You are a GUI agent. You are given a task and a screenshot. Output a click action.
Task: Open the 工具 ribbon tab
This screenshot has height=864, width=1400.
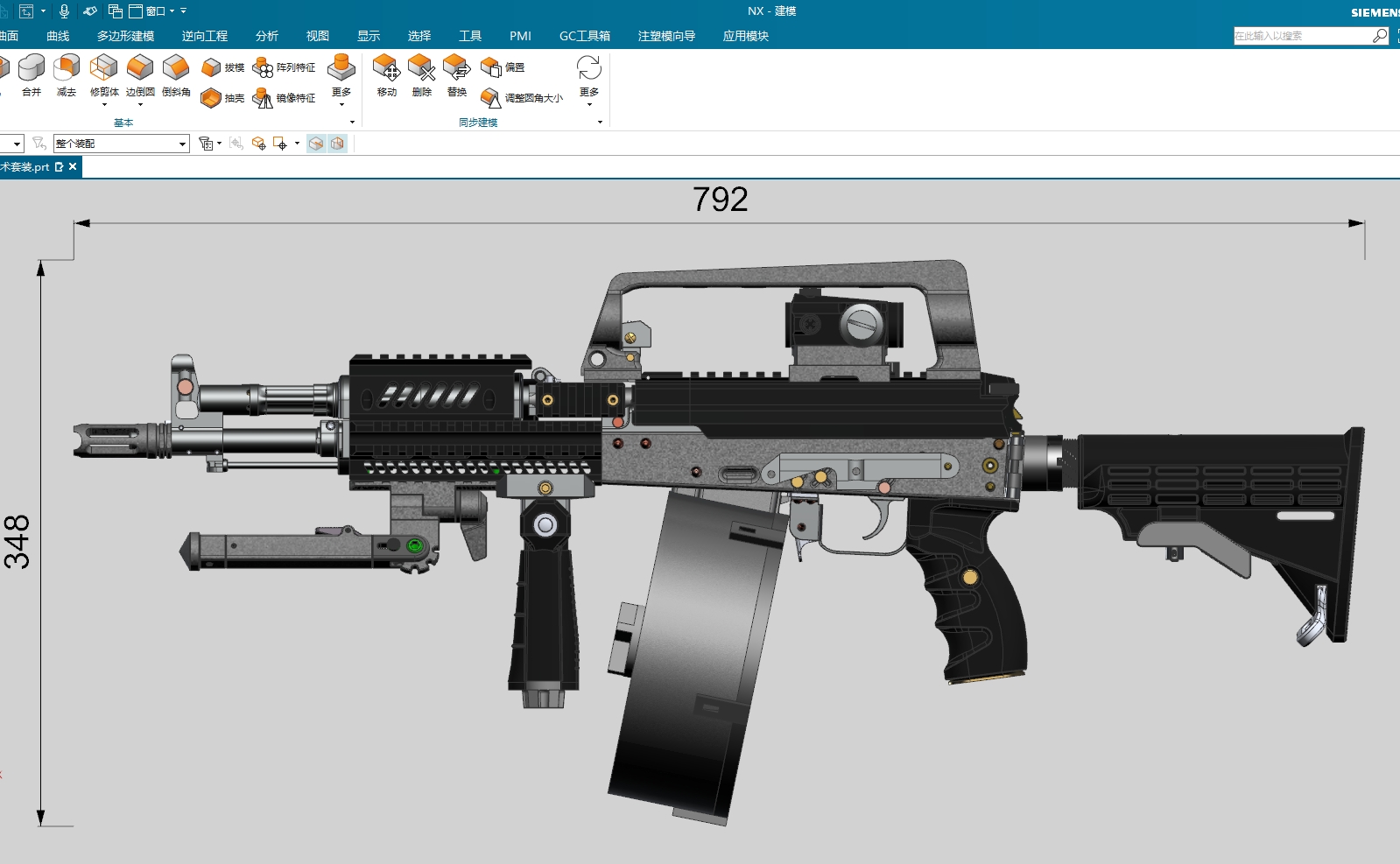click(470, 36)
